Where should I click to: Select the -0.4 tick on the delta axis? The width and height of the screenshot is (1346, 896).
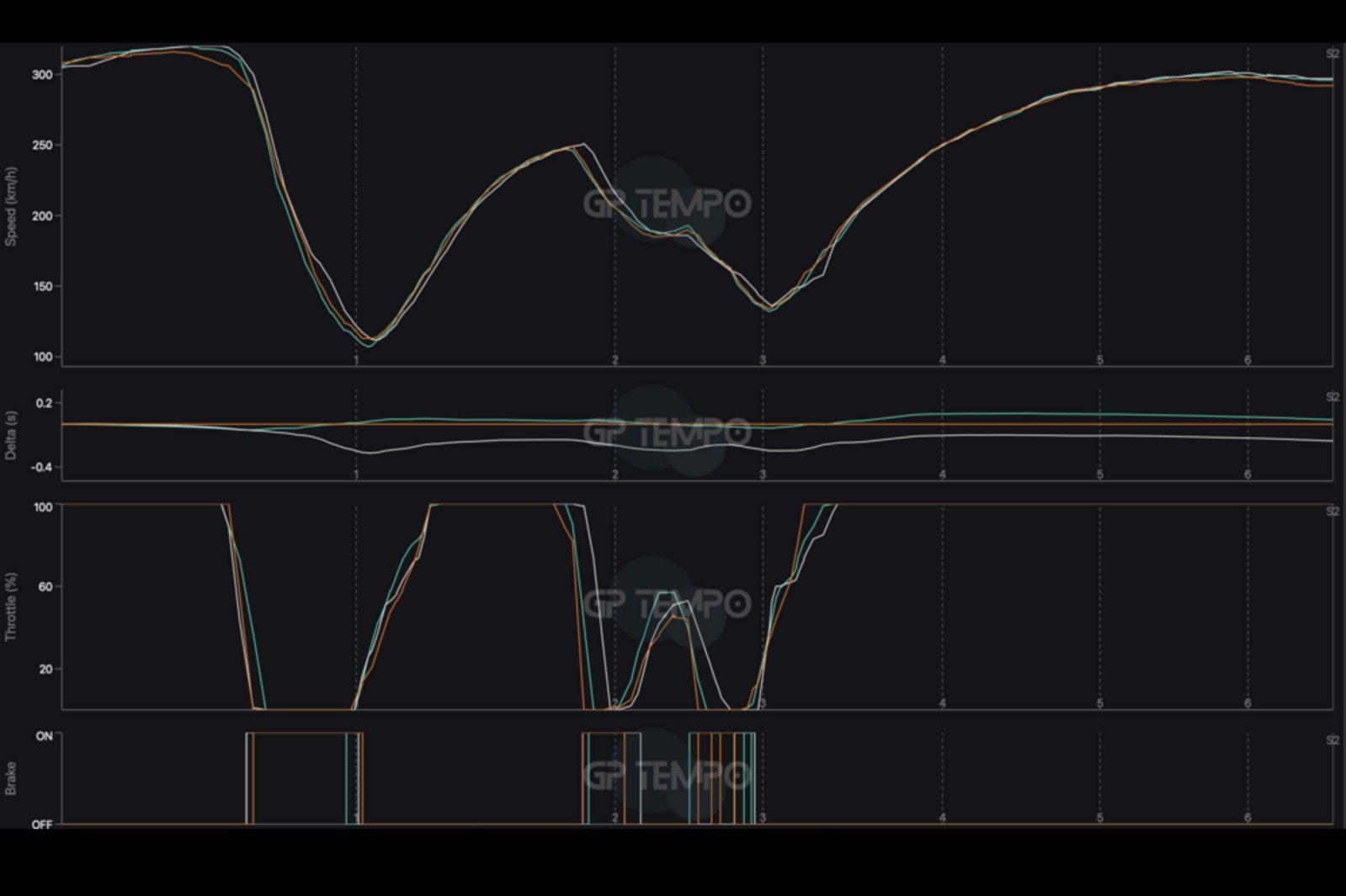click(x=42, y=467)
